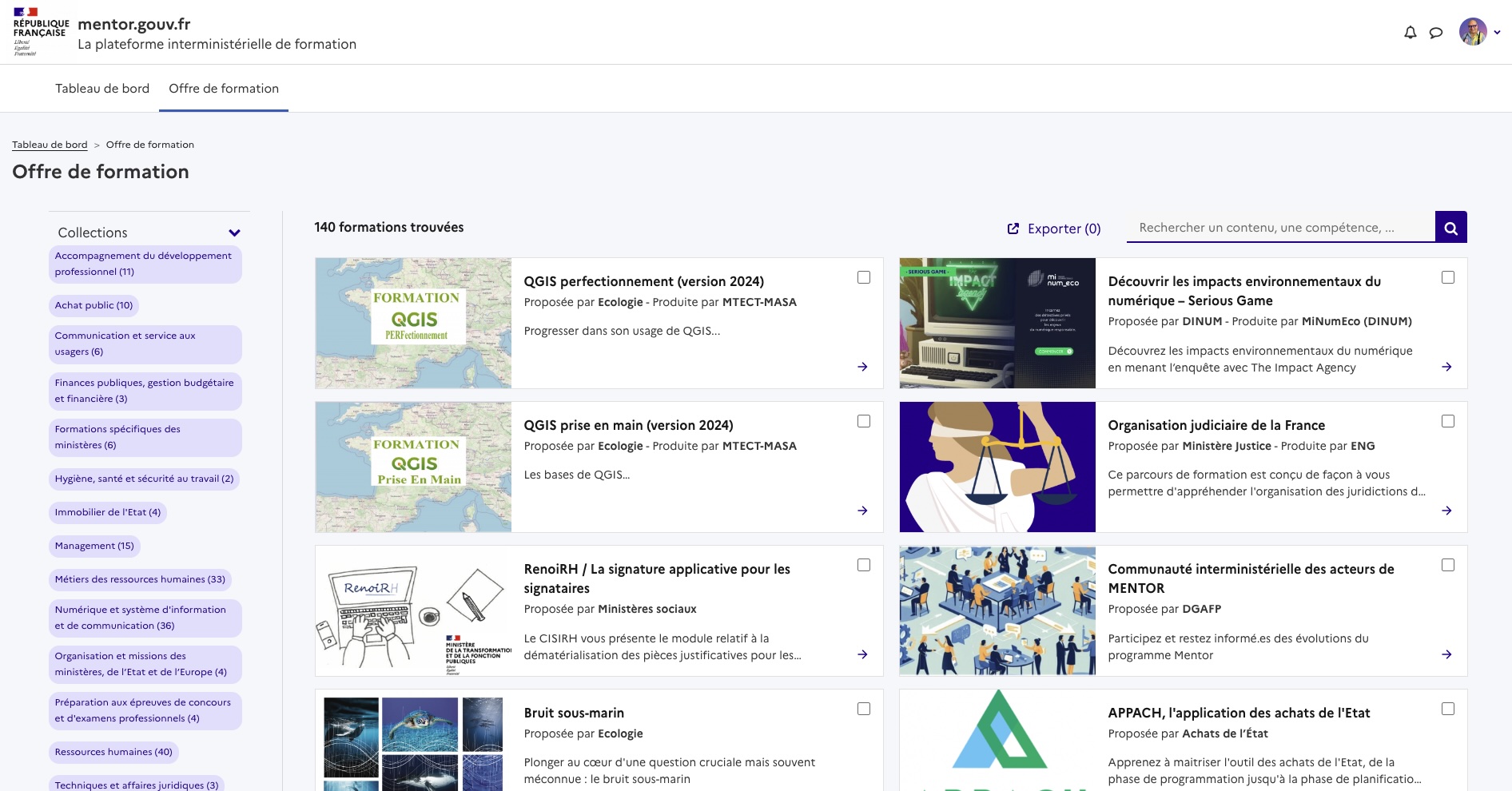The height and width of the screenshot is (791, 1512).
Task: Select checkbox for RenoiRH signature applicative
Action: coord(864,565)
